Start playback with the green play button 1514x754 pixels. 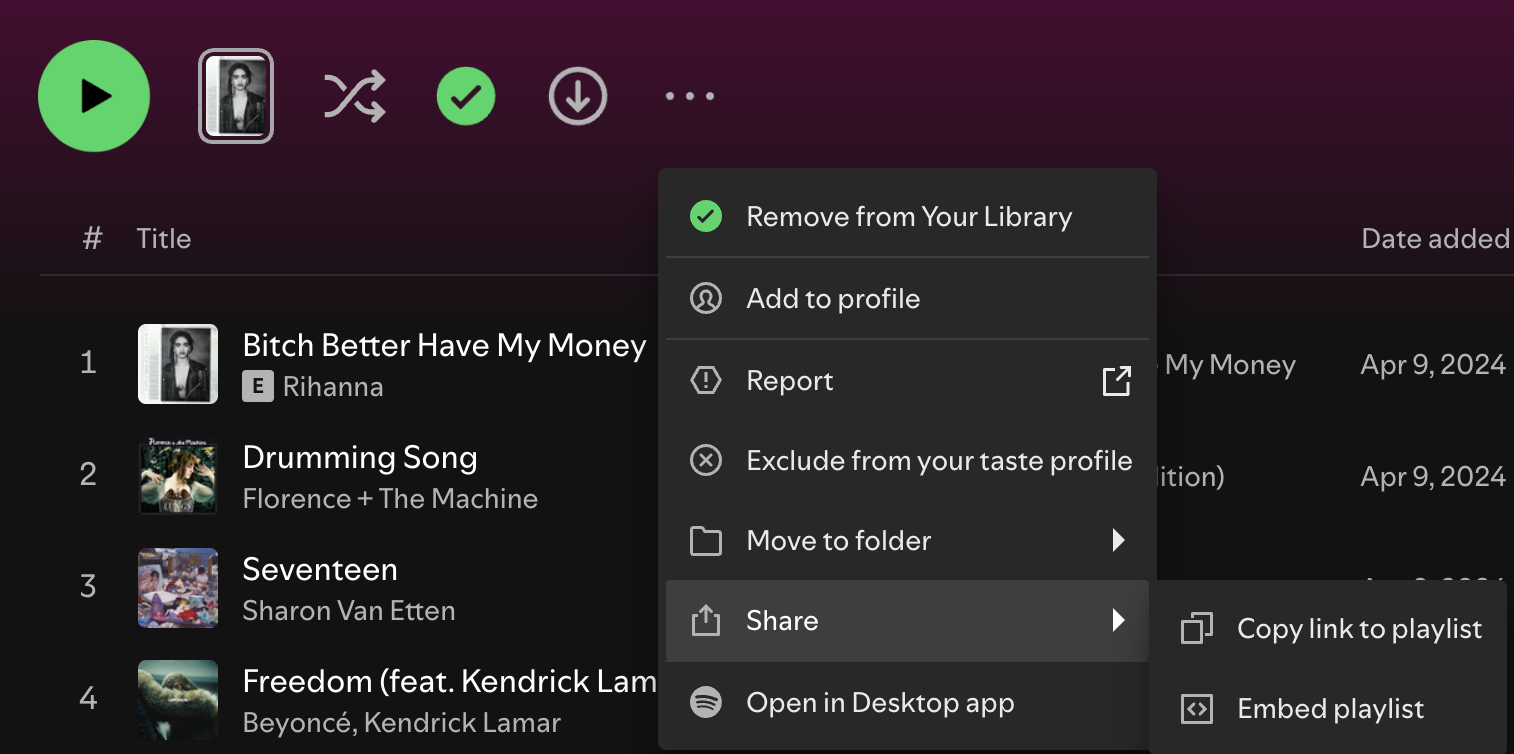tap(94, 96)
